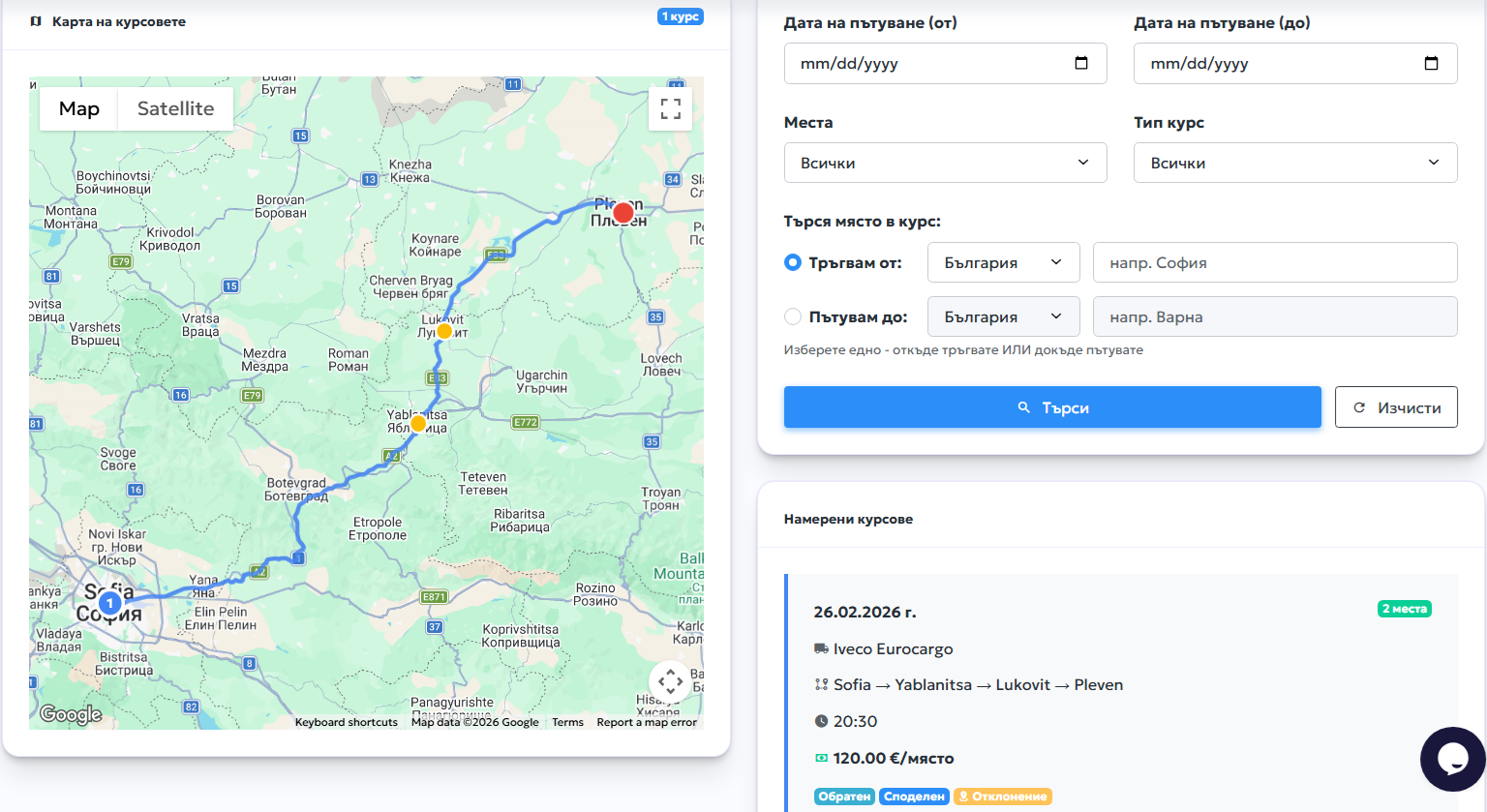Click the clock icon beside 20:30
Image resolution: width=1487 pixels, height=812 pixels.
tap(821, 721)
